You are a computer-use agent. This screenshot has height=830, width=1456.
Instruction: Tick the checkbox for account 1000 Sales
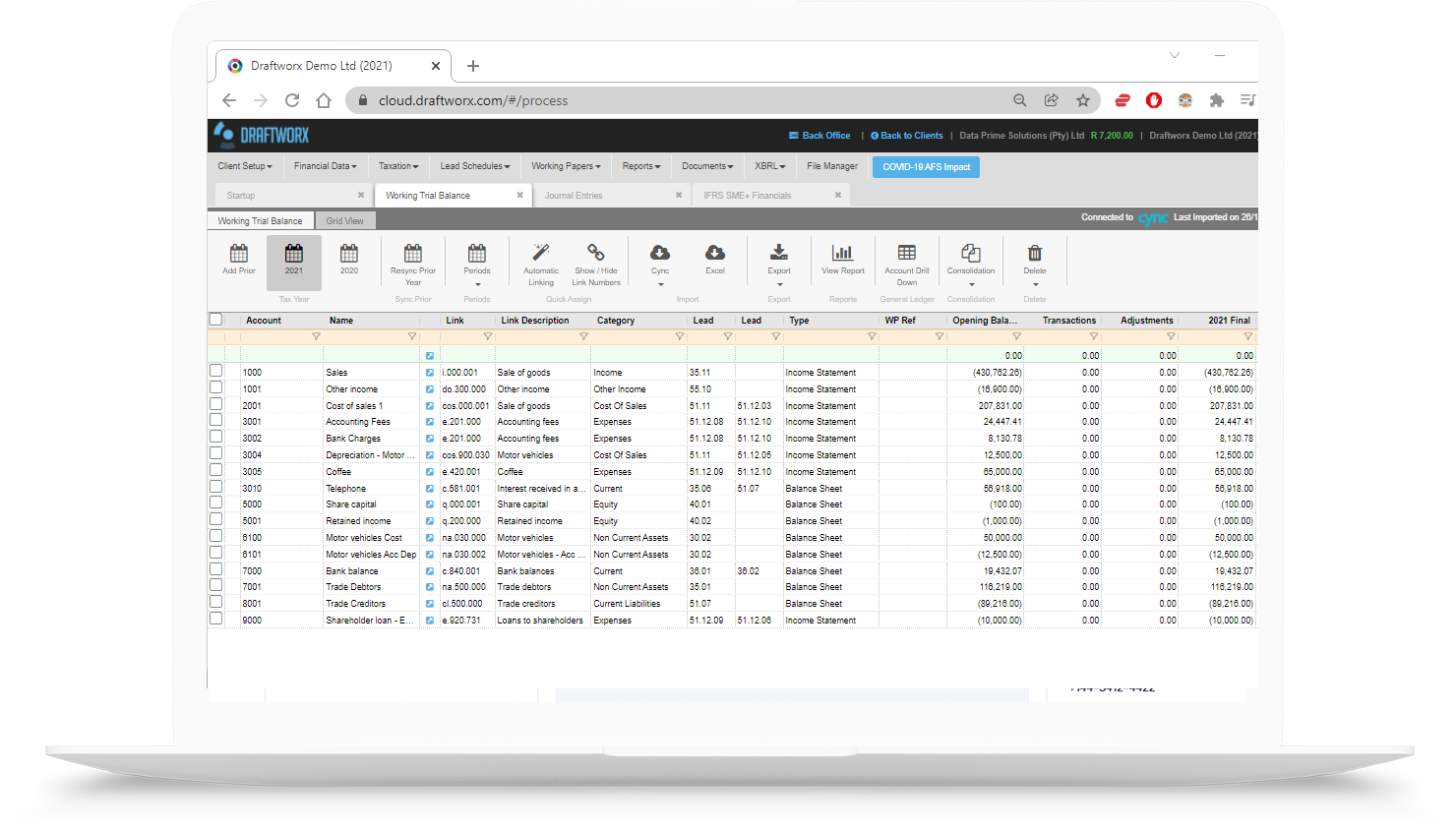point(215,371)
